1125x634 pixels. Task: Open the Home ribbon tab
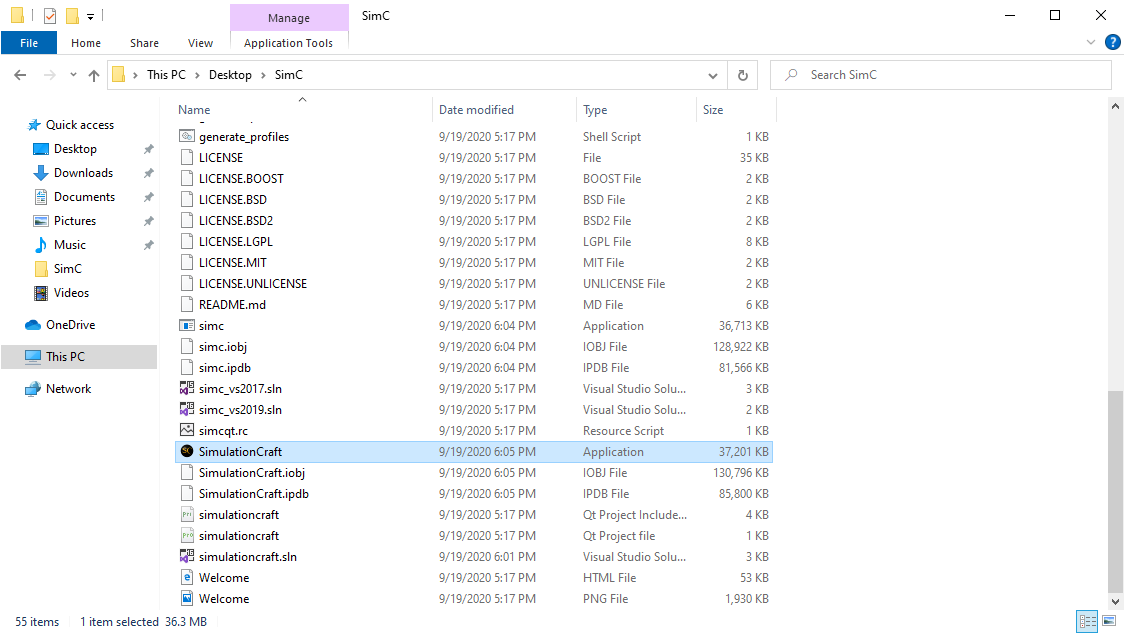coord(86,43)
